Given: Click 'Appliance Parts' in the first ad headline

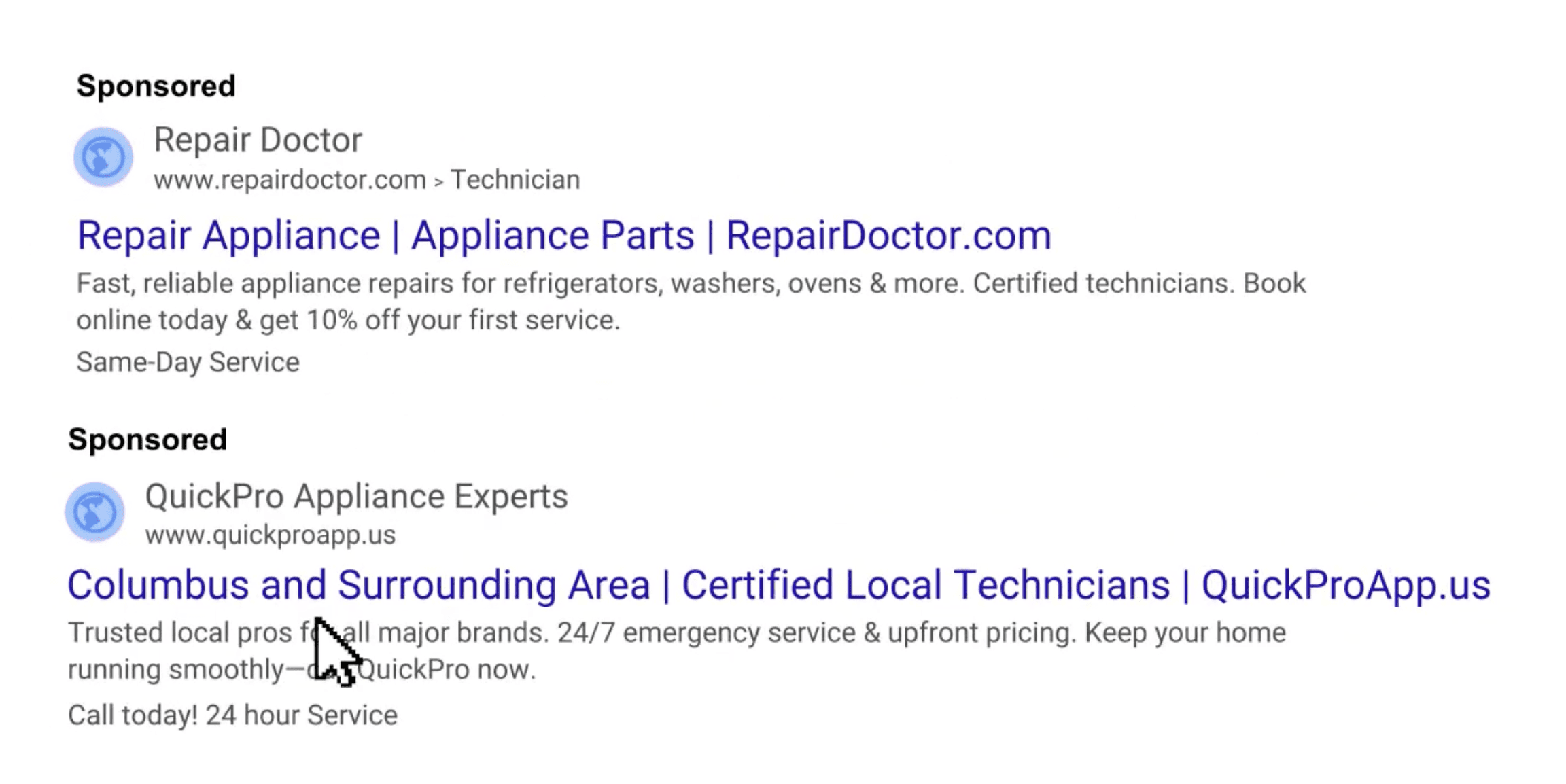Looking at the screenshot, I should (553, 236).
